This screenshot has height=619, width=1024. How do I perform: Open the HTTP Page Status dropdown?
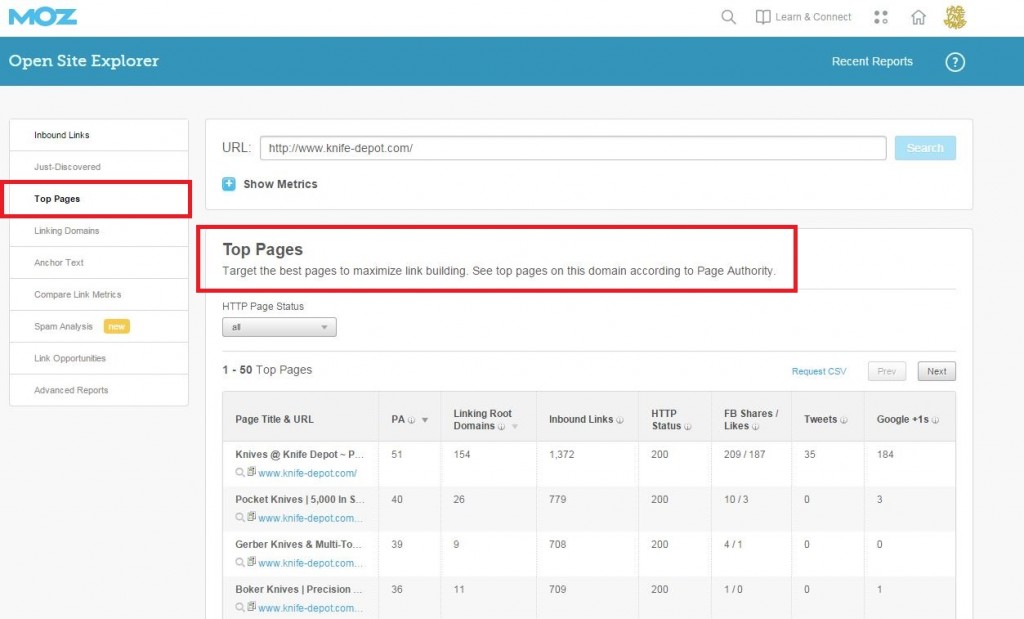click(x=279, y=327)
